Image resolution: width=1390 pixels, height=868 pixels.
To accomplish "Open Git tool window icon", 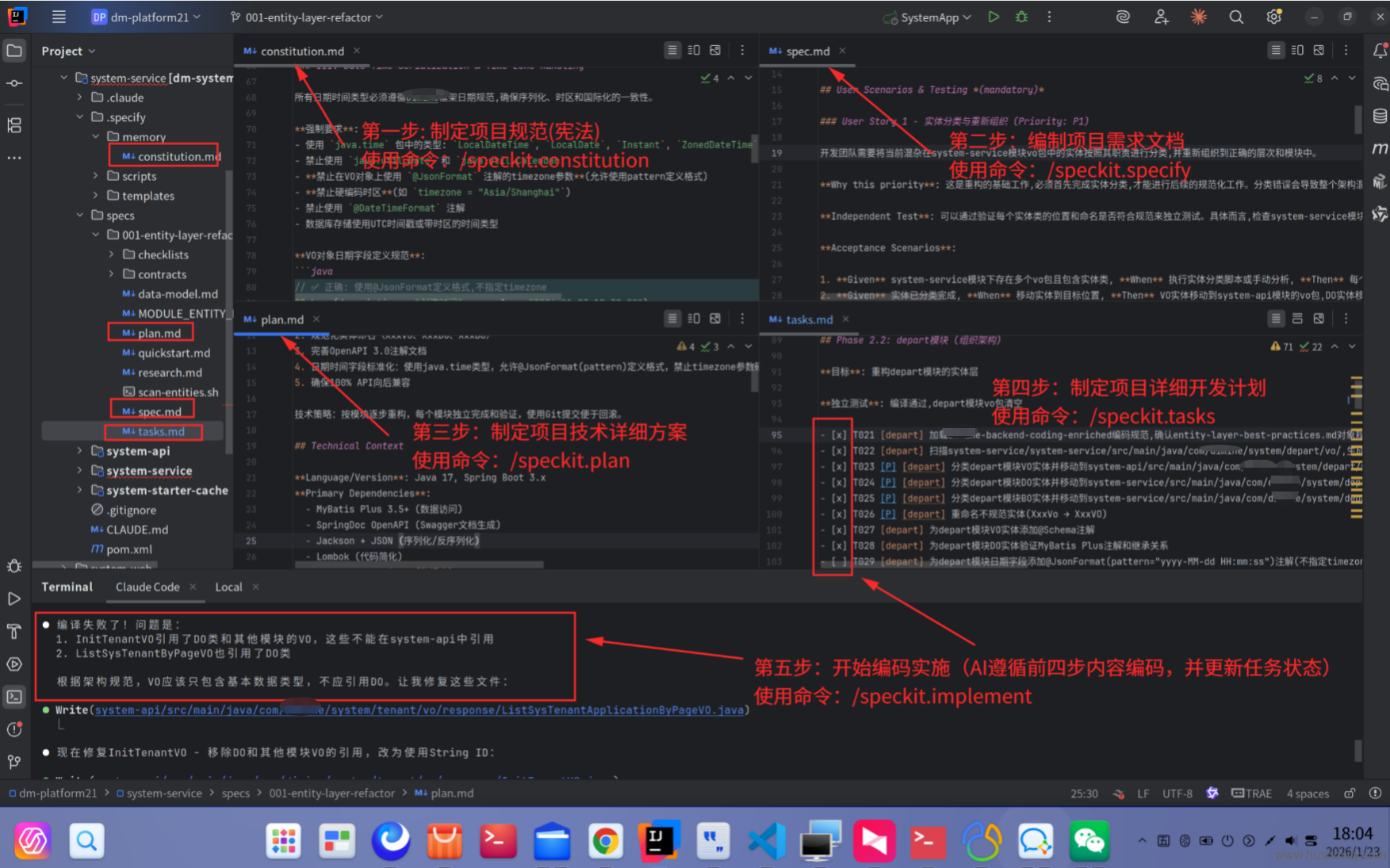I will click(14, 762).
